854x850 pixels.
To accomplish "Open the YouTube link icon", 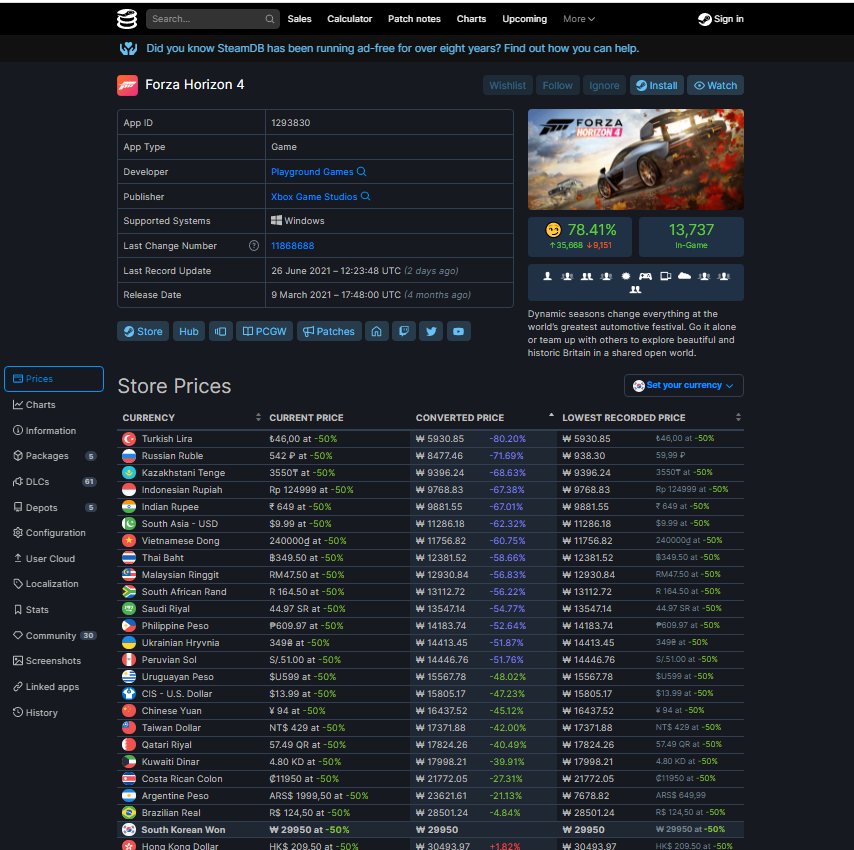I will click(459, 331).
